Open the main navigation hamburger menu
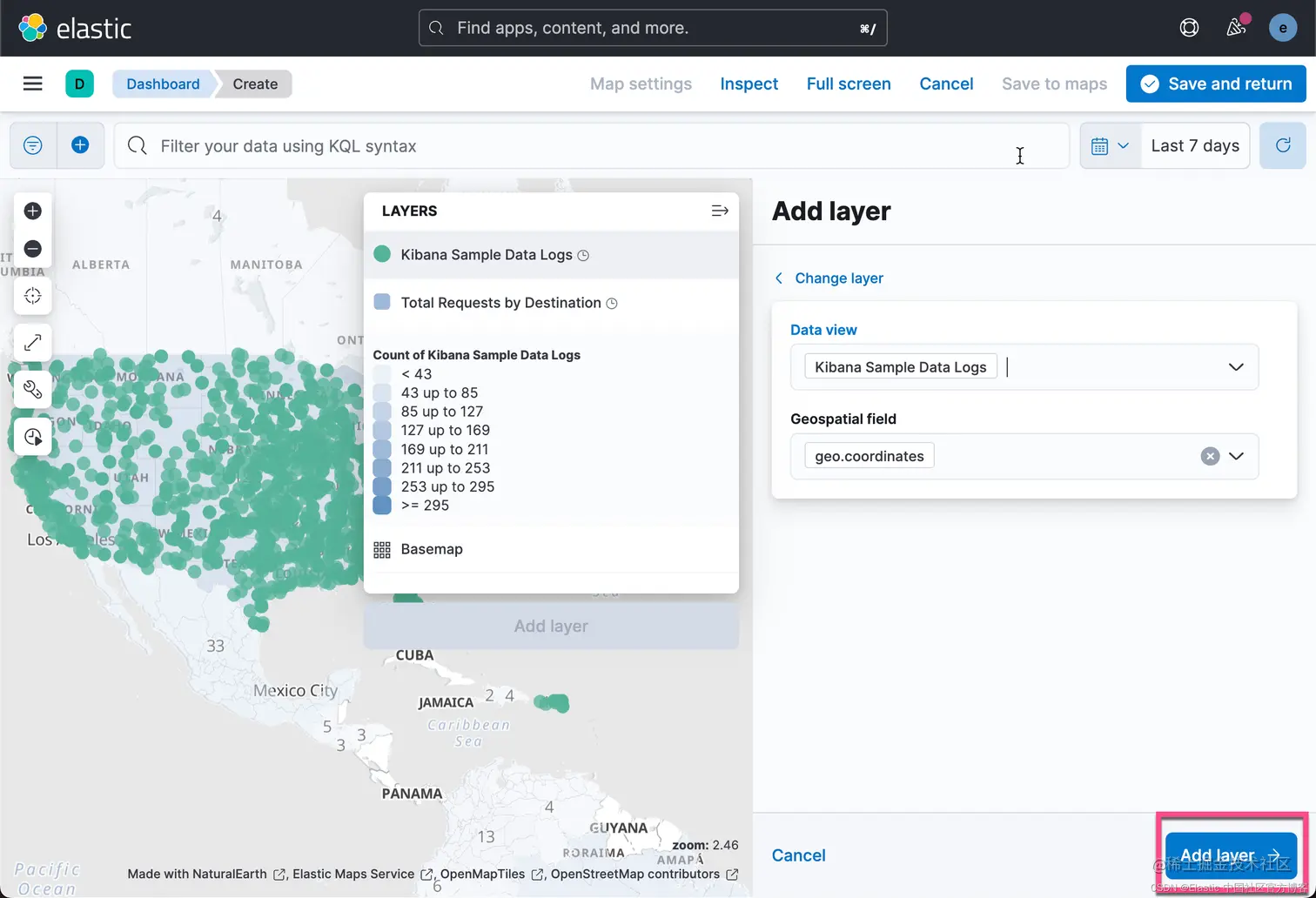 (32, 84)
